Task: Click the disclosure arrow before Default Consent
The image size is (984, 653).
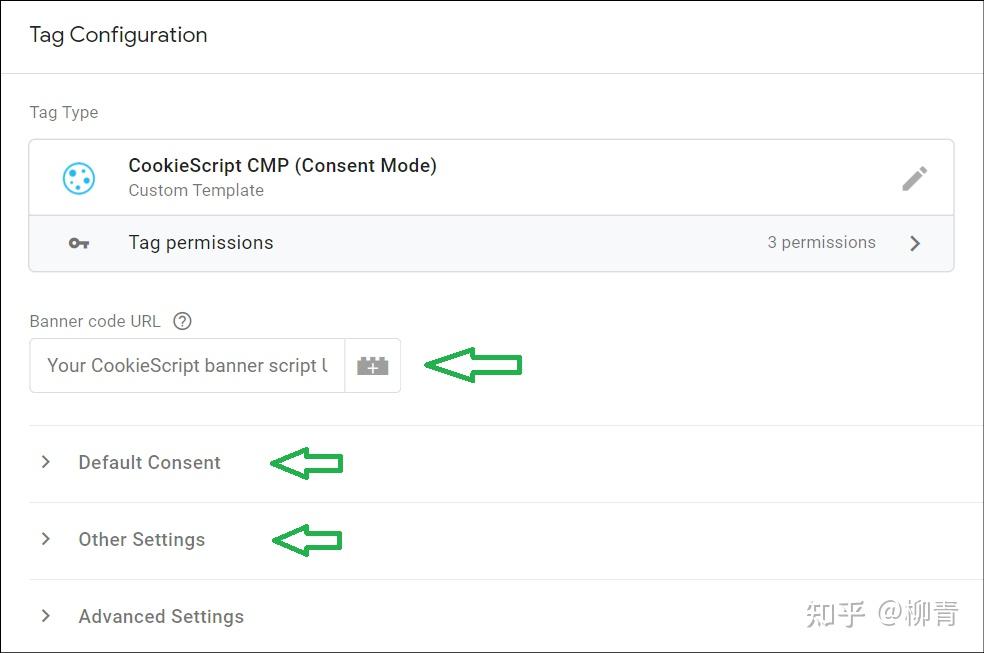Action: click(x=45, y=462)
